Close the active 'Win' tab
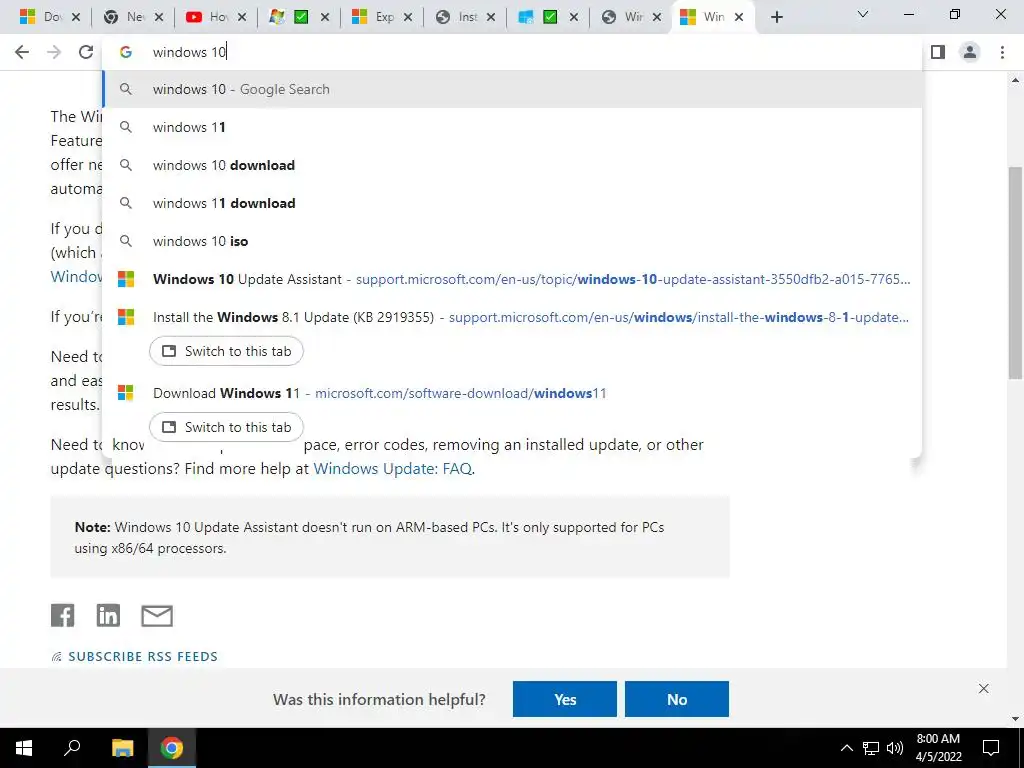Image resolution: width=1024 pixels, height=768 pixels. pos(739,18)
